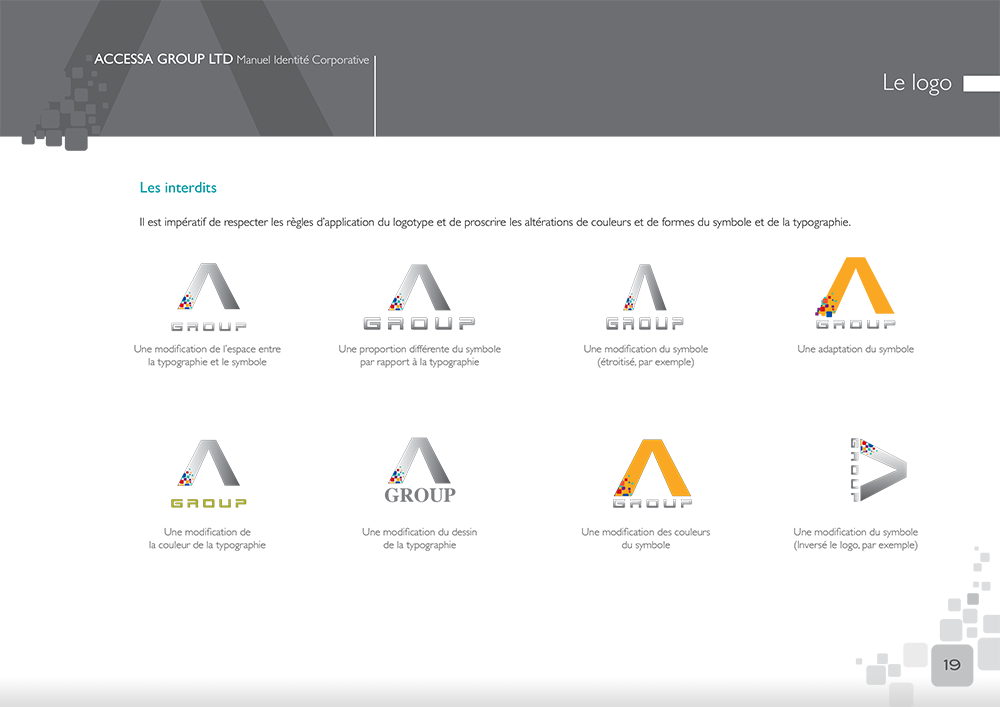Click the orange logo above 'Une adaptation du symbole'
Image resolution: width=1000 pixels, height=707 pixels.
click(855, 293)
